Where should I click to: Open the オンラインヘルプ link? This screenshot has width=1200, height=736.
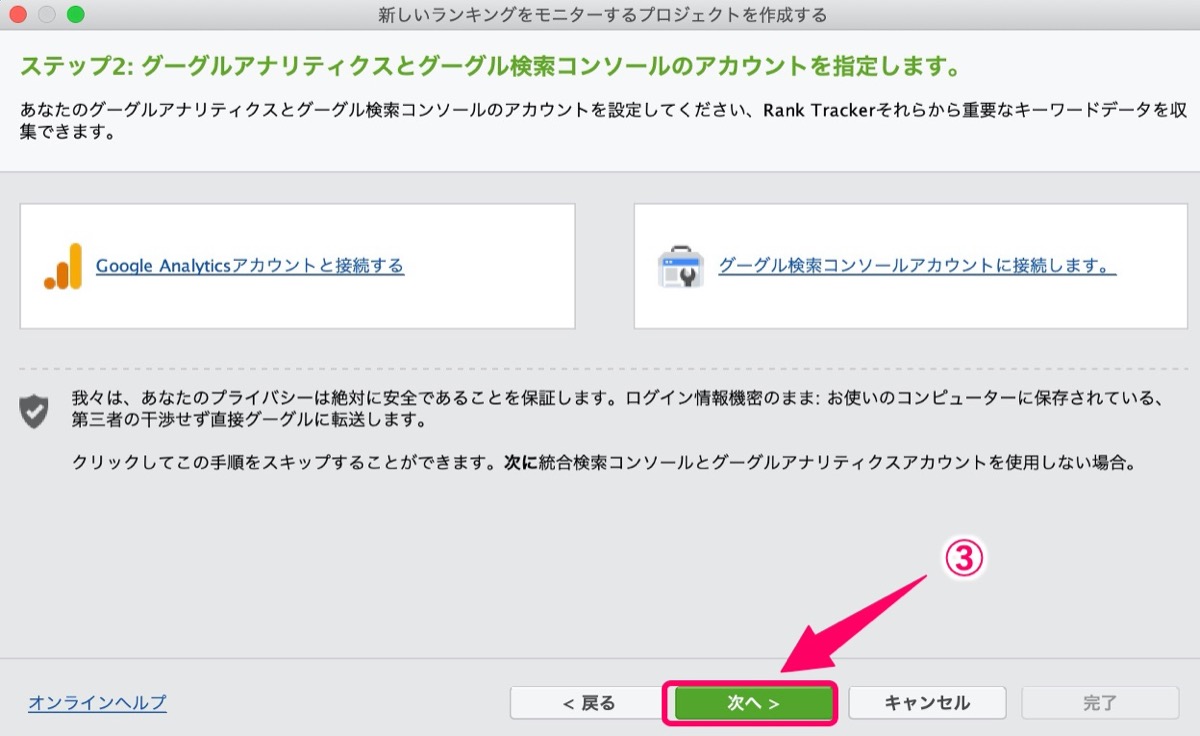[x=97, y=703]
